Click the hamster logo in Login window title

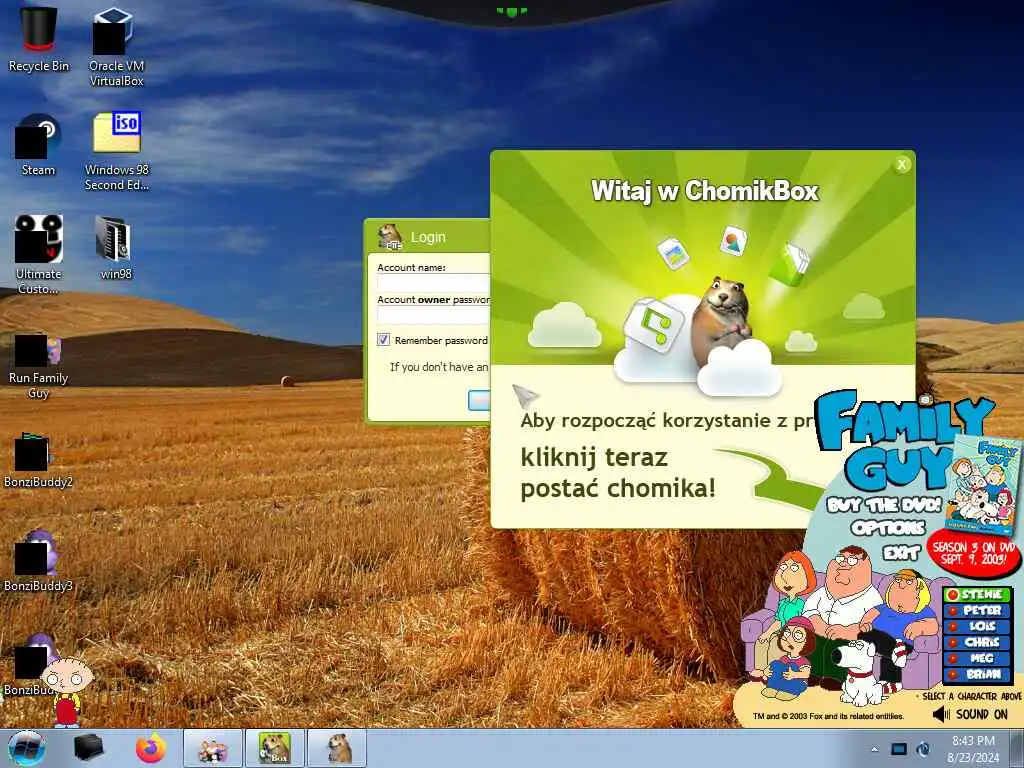[x=390, y=236]
